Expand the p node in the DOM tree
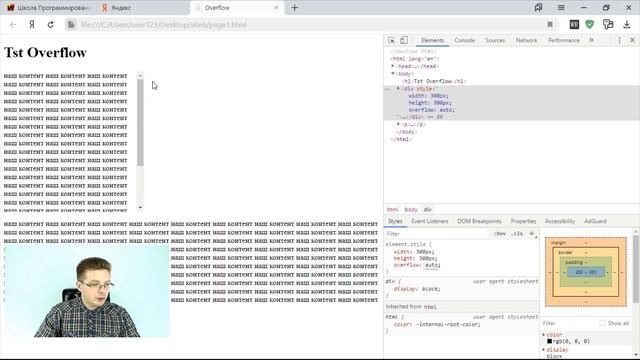 point(398,124)
